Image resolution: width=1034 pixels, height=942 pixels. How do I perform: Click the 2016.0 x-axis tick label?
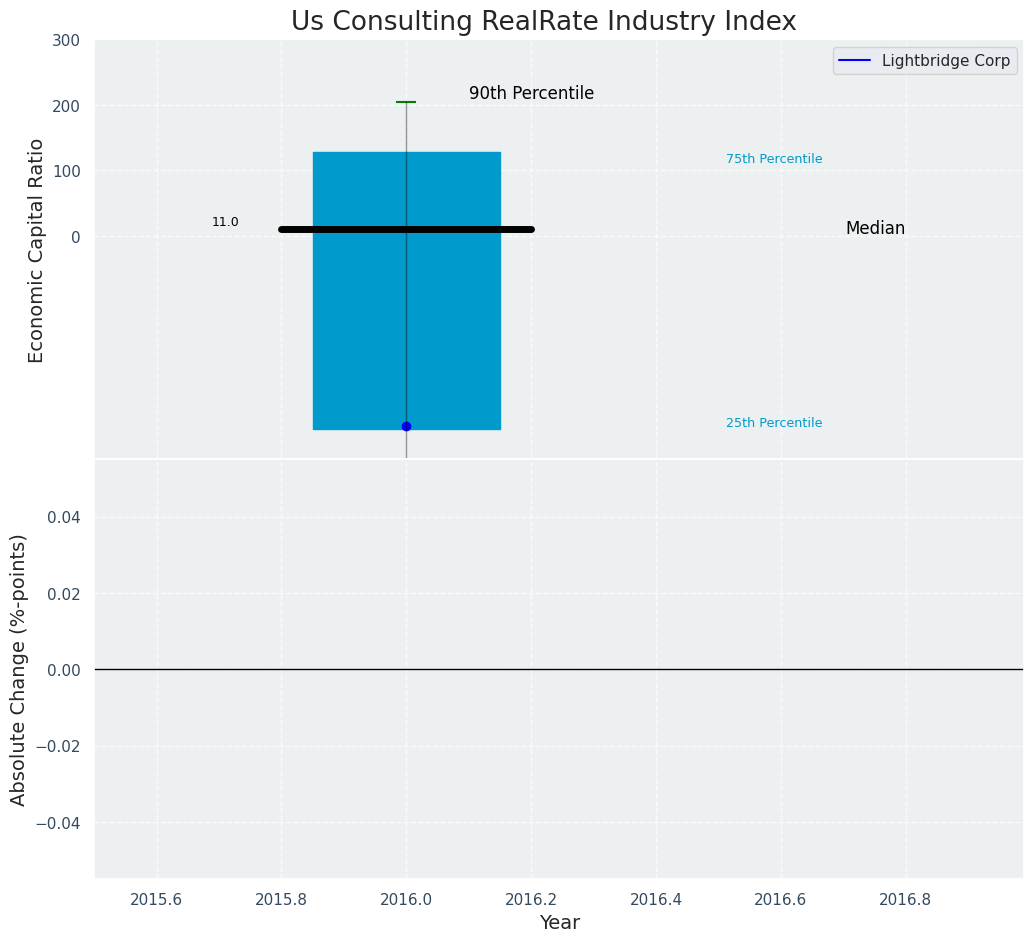(406, 899)
